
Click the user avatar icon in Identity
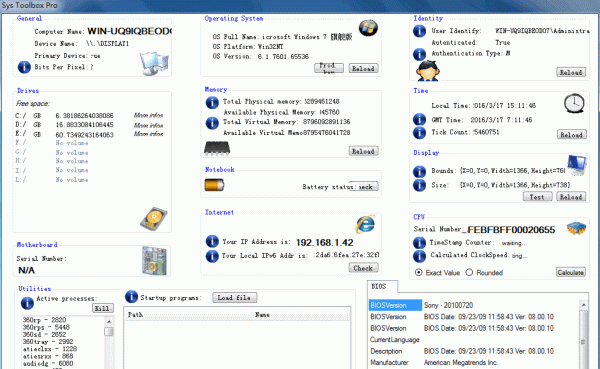(x=428, y=71)
